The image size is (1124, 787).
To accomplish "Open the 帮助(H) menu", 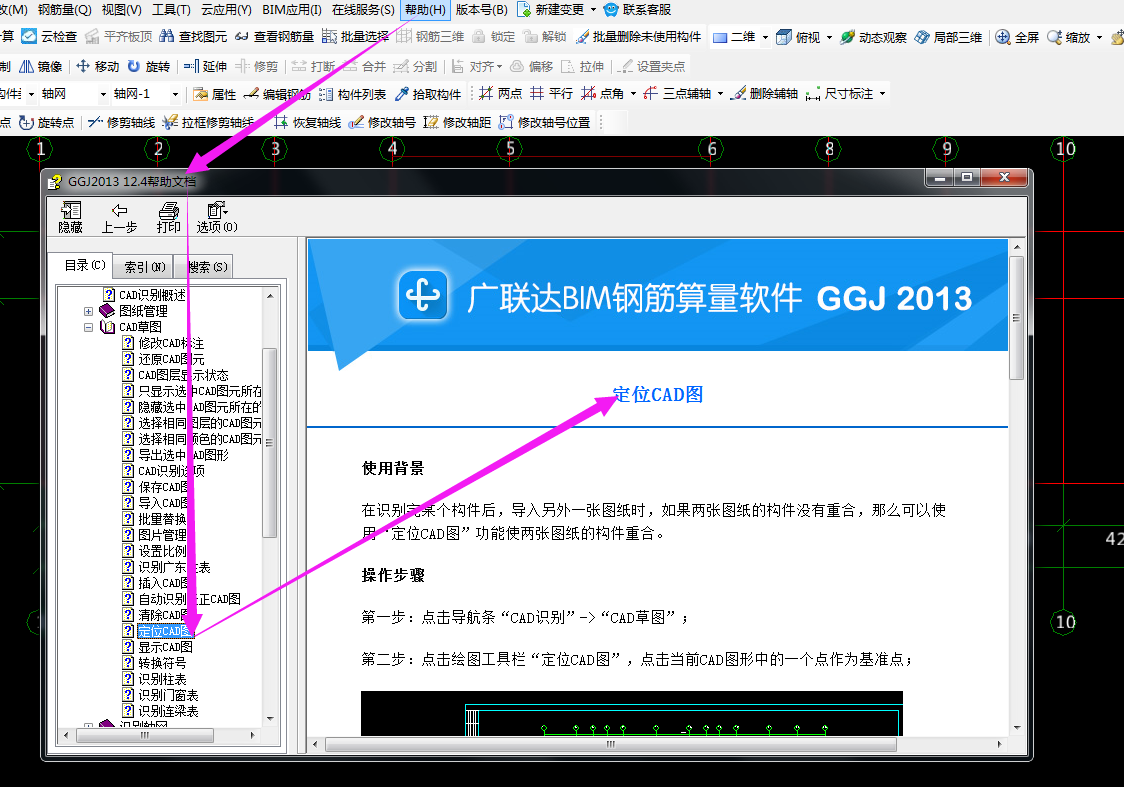I will tap(425, 9).
